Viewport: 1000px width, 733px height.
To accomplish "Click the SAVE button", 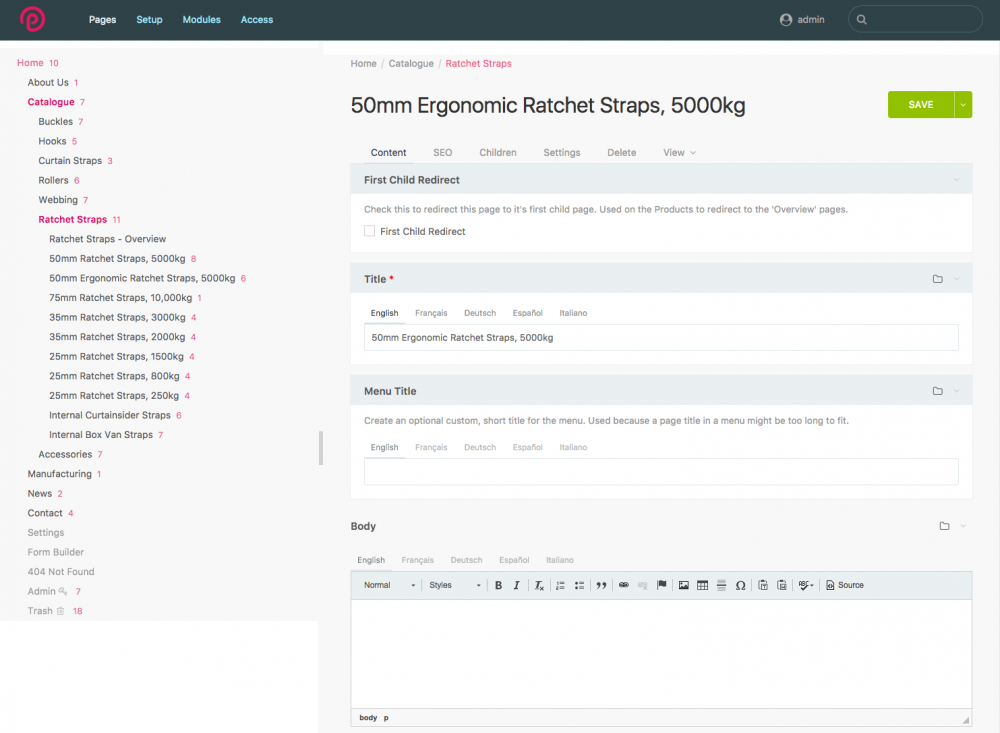I will click(x=921, y=104).
